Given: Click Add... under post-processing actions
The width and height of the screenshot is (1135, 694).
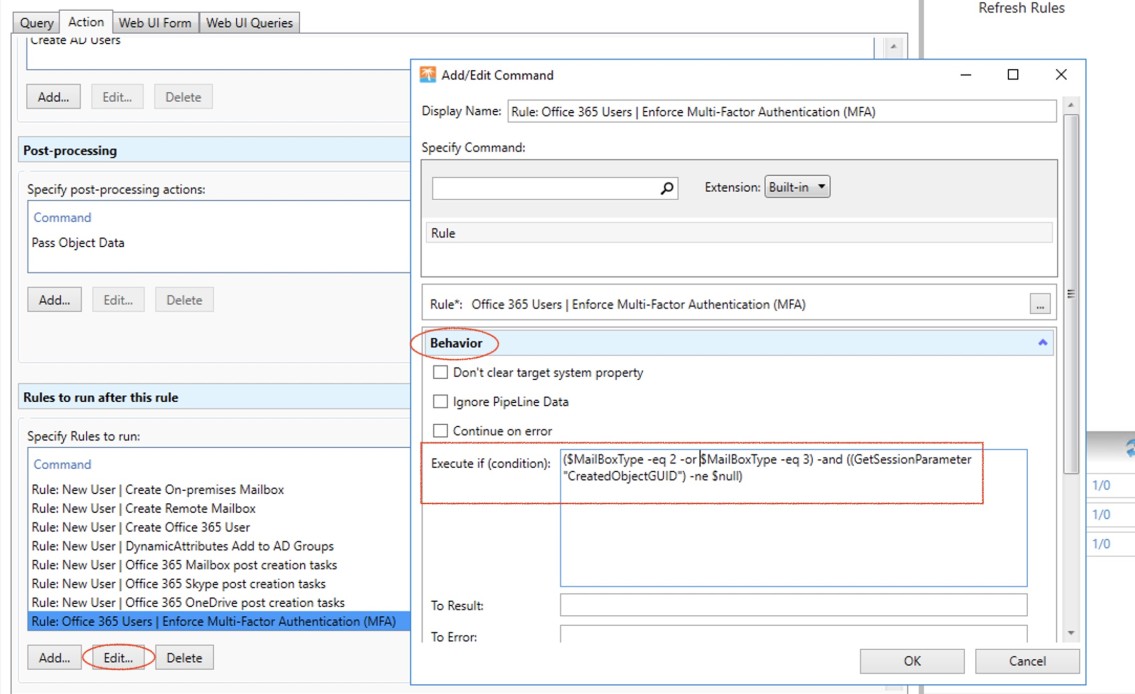Looking at the screenshot, I should [54, 300].
